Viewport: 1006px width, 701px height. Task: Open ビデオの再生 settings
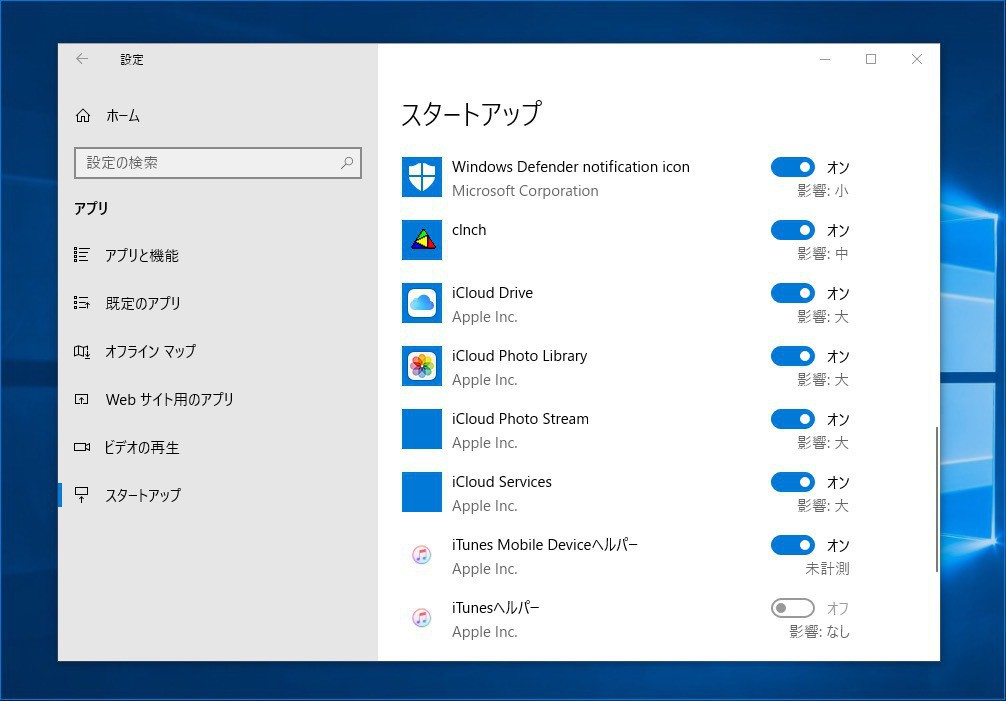pos(142,447)
